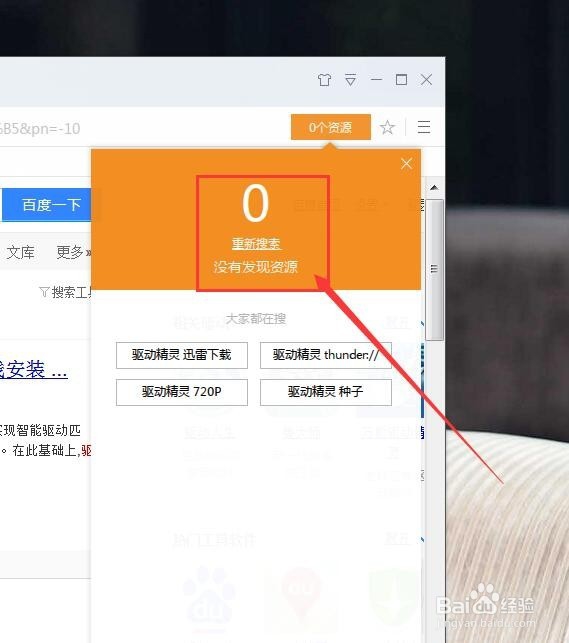
Task: Click the 重新搜索 link
Action: coord(256,244)
